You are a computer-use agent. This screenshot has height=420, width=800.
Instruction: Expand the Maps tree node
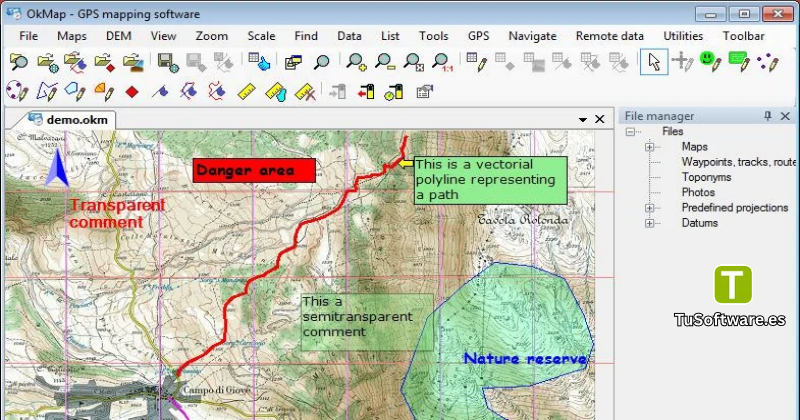(649, 147)
